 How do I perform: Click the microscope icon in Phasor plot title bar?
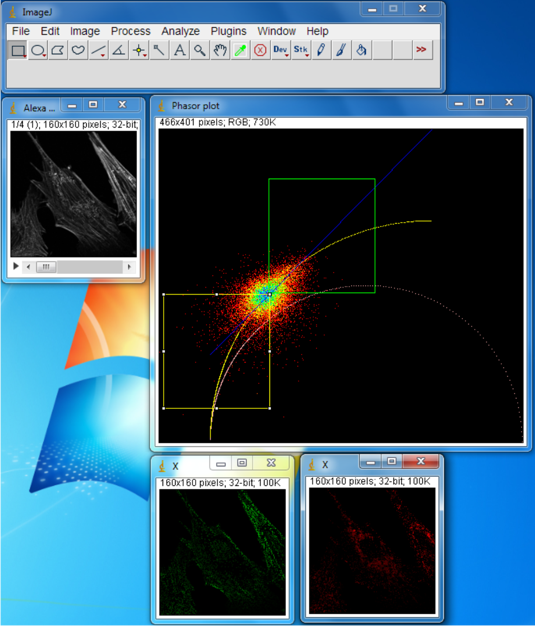click(x=162, y=106)
